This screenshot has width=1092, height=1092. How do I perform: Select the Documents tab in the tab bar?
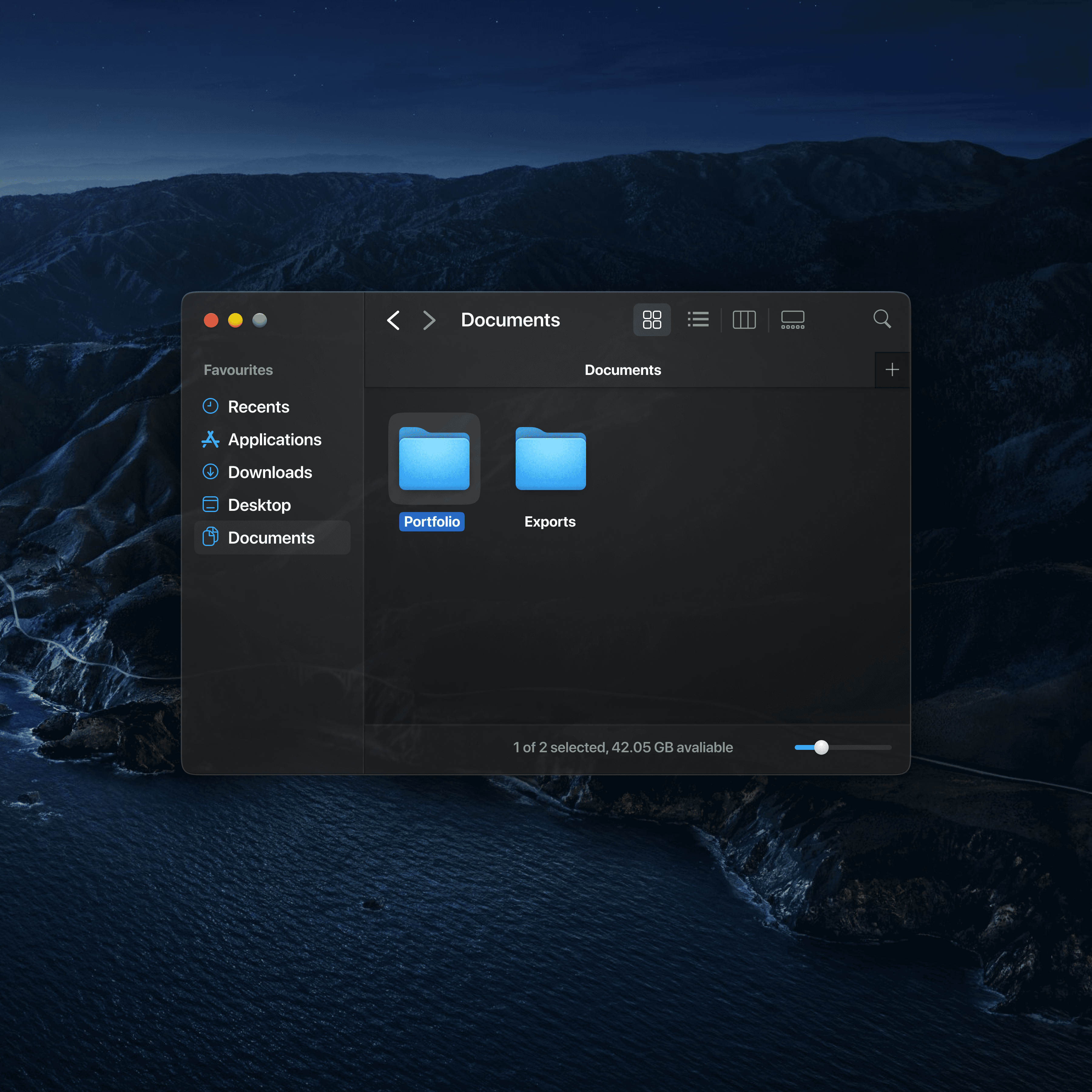pyautogui.click(x=622, y=370)
